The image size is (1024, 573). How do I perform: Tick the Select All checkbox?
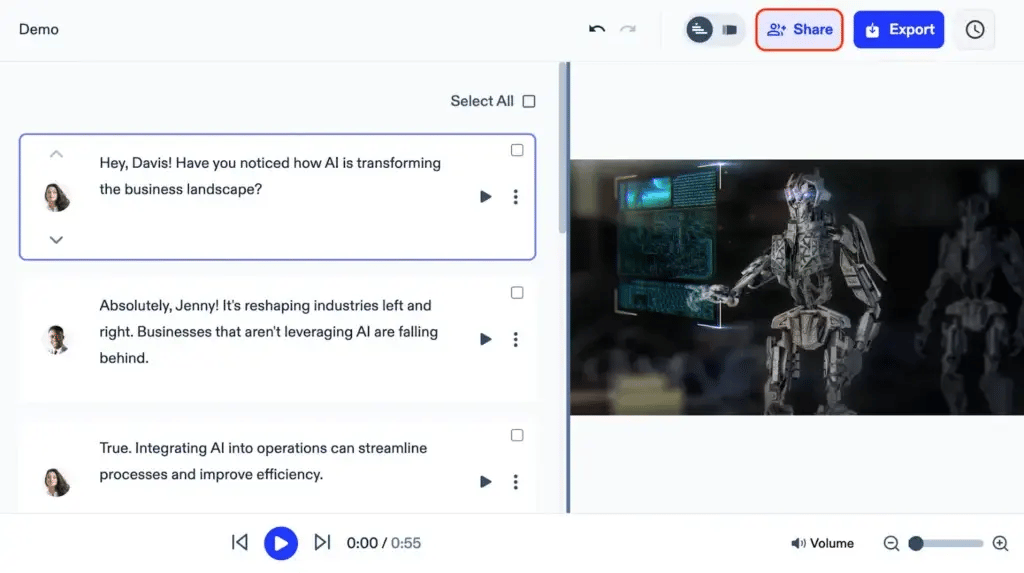(529, 101)
